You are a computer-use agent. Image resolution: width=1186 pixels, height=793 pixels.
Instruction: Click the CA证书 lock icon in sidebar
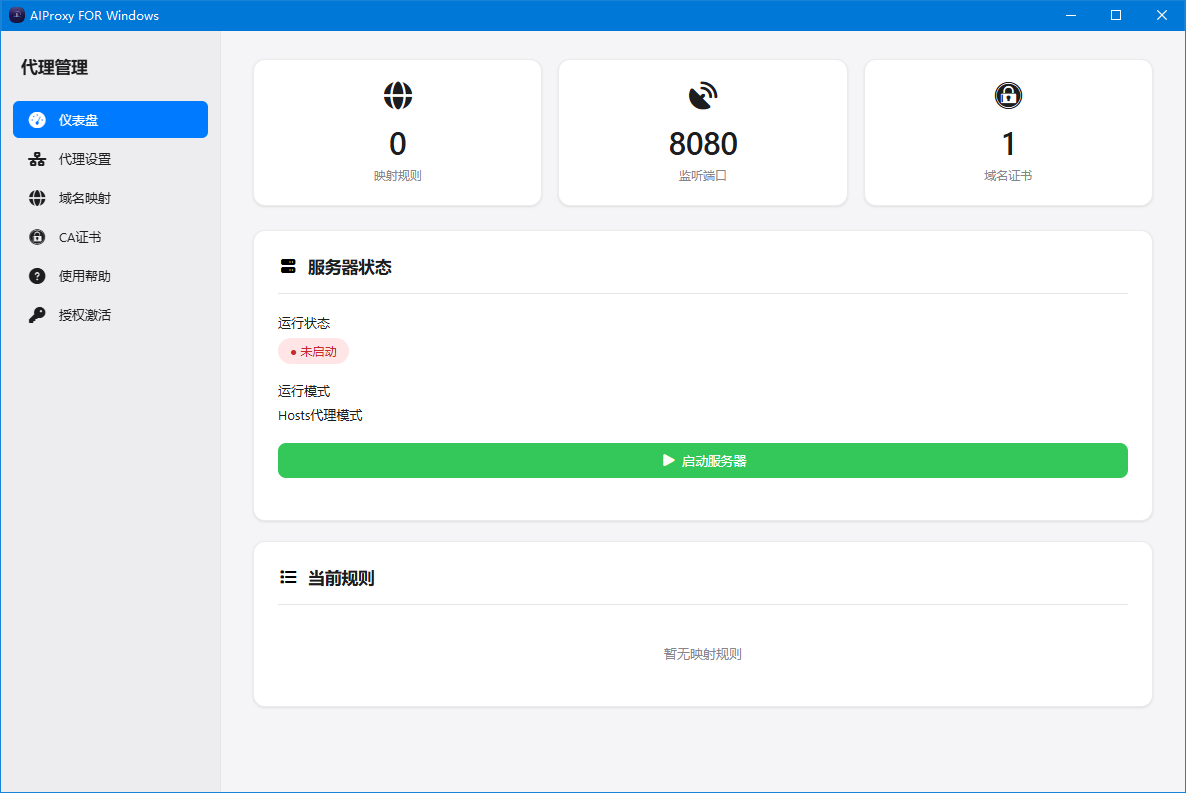(37, 237)
